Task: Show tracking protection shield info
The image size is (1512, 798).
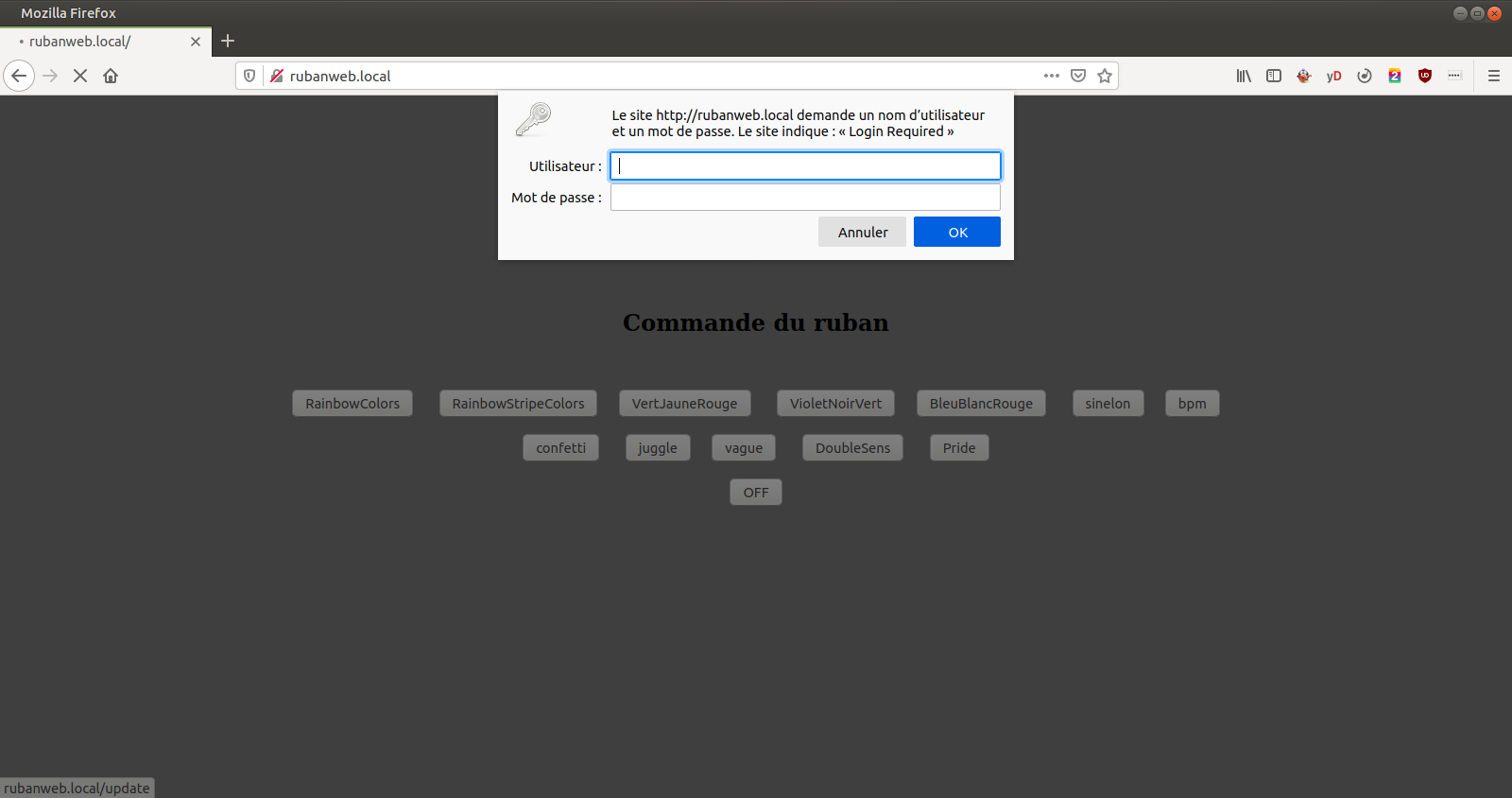Action: (249, 76)
